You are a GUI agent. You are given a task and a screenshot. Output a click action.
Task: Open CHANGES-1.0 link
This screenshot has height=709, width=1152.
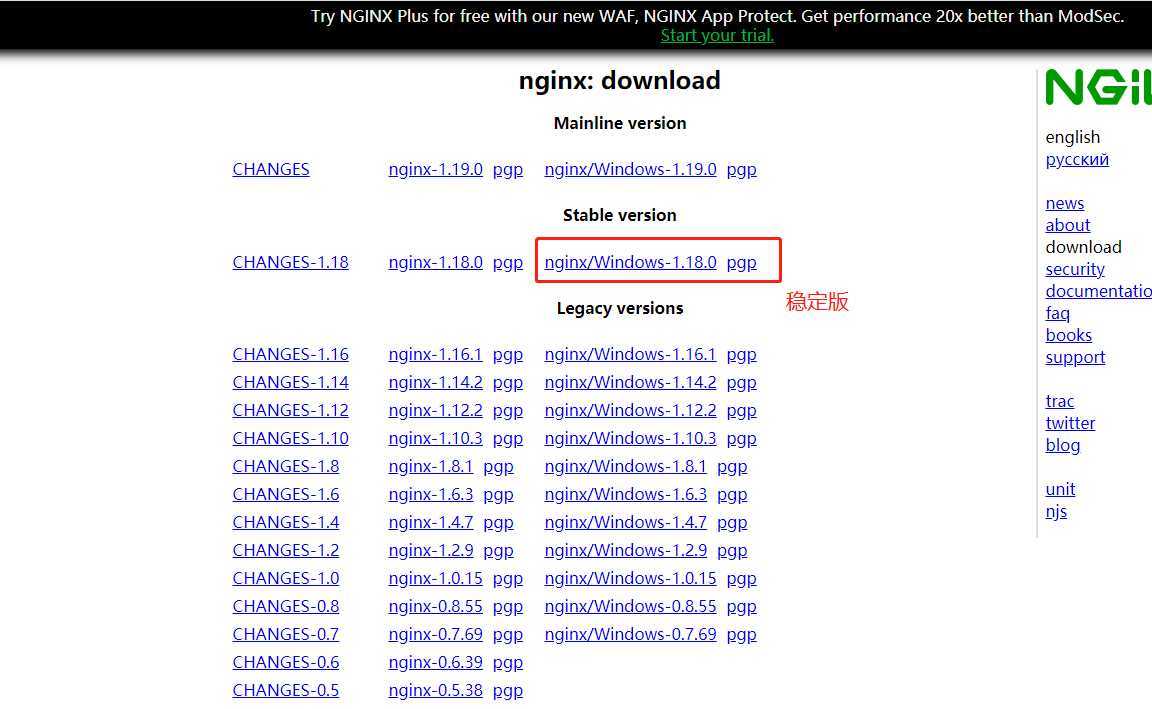(x=286, y=578)
